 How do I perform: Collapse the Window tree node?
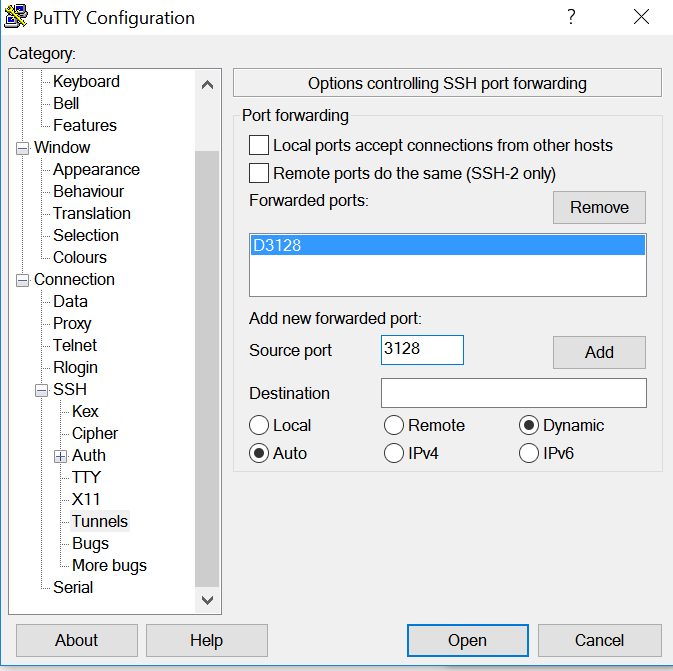tap(22, 149)
